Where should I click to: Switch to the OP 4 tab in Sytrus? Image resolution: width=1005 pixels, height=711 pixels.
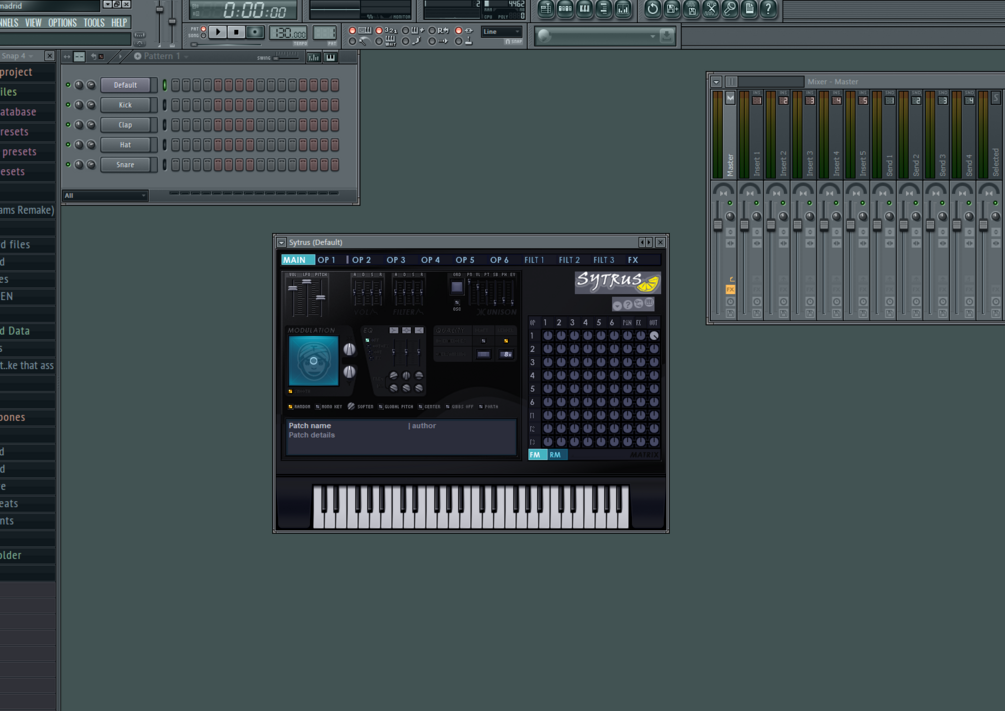pos(430,260)
